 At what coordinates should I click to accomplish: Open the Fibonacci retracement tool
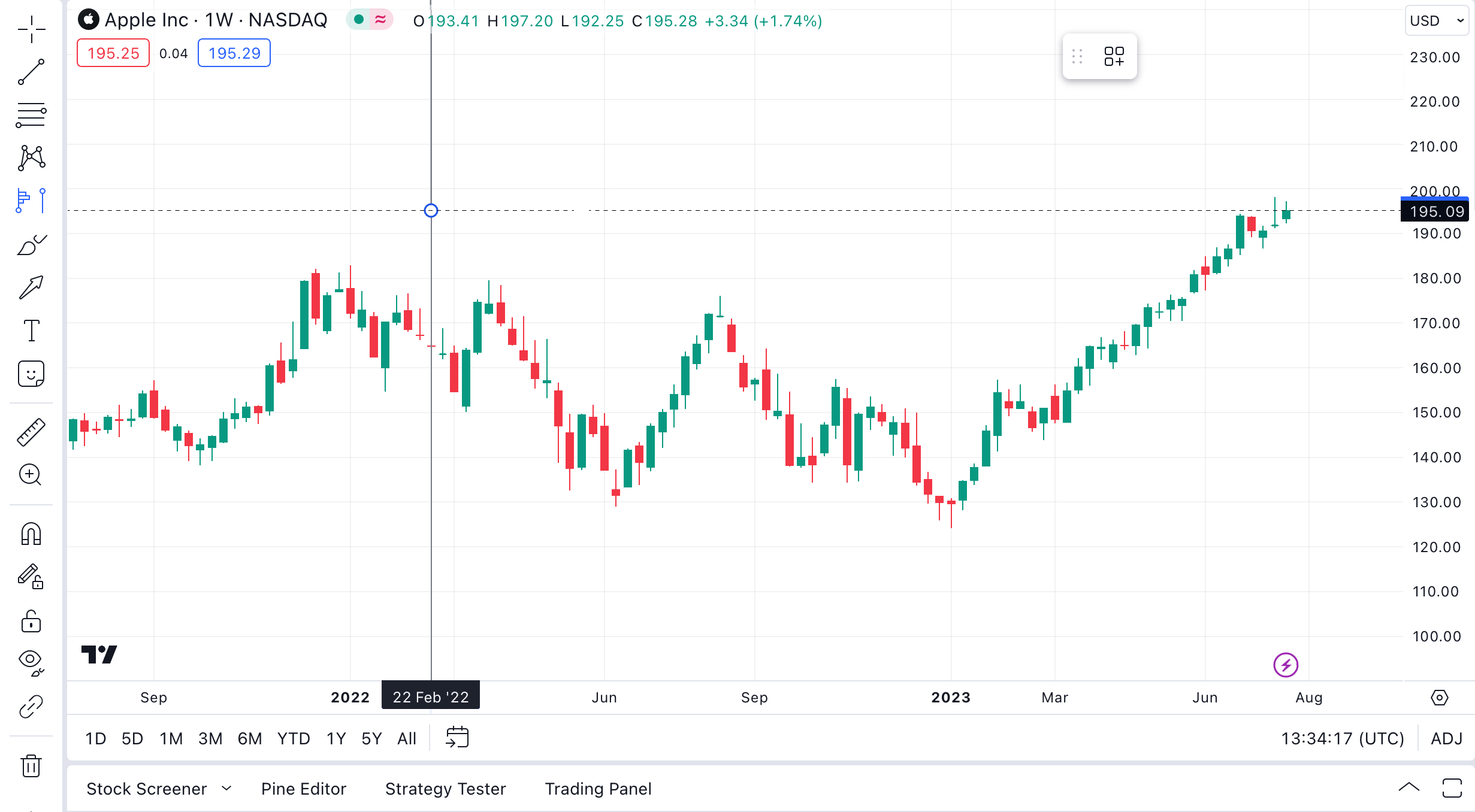tap(31, 115)
